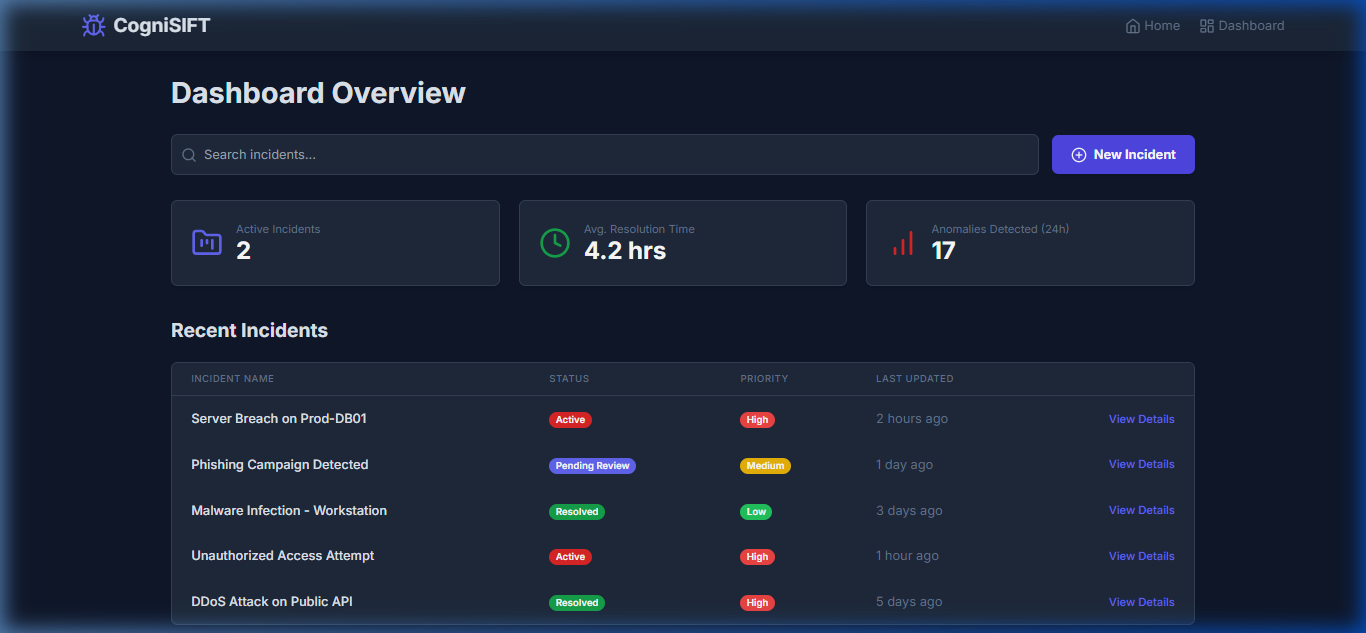Click the Status column header

tap(569, 379)
